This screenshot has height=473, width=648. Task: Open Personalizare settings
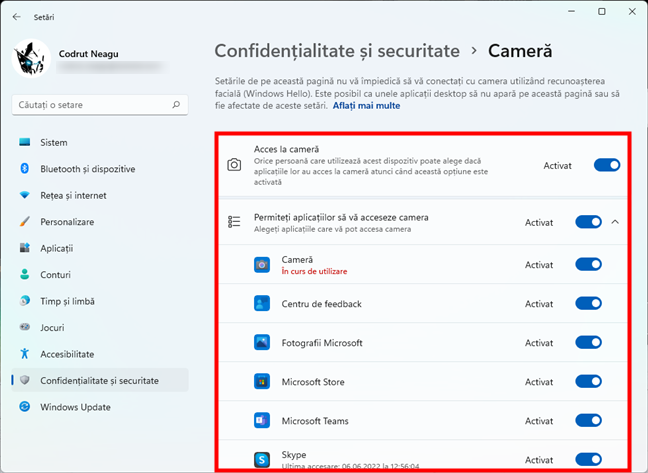coord(100,222)
